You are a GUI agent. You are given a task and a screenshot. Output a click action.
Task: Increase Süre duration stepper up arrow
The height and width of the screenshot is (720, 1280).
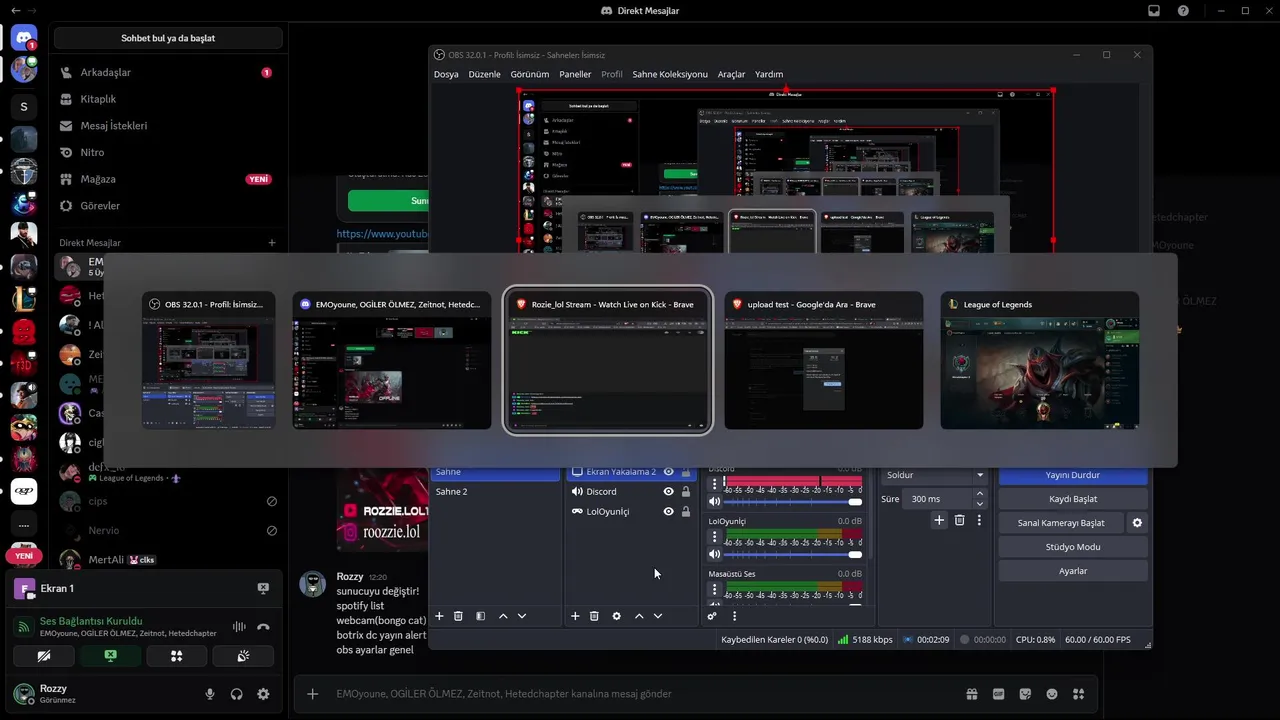[979, 494]
